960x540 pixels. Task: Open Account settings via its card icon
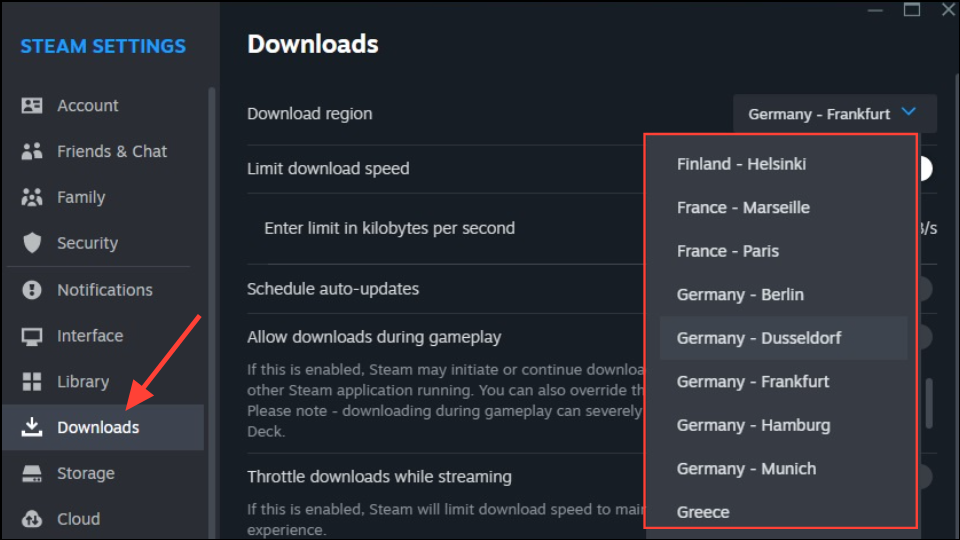(32, 105)
